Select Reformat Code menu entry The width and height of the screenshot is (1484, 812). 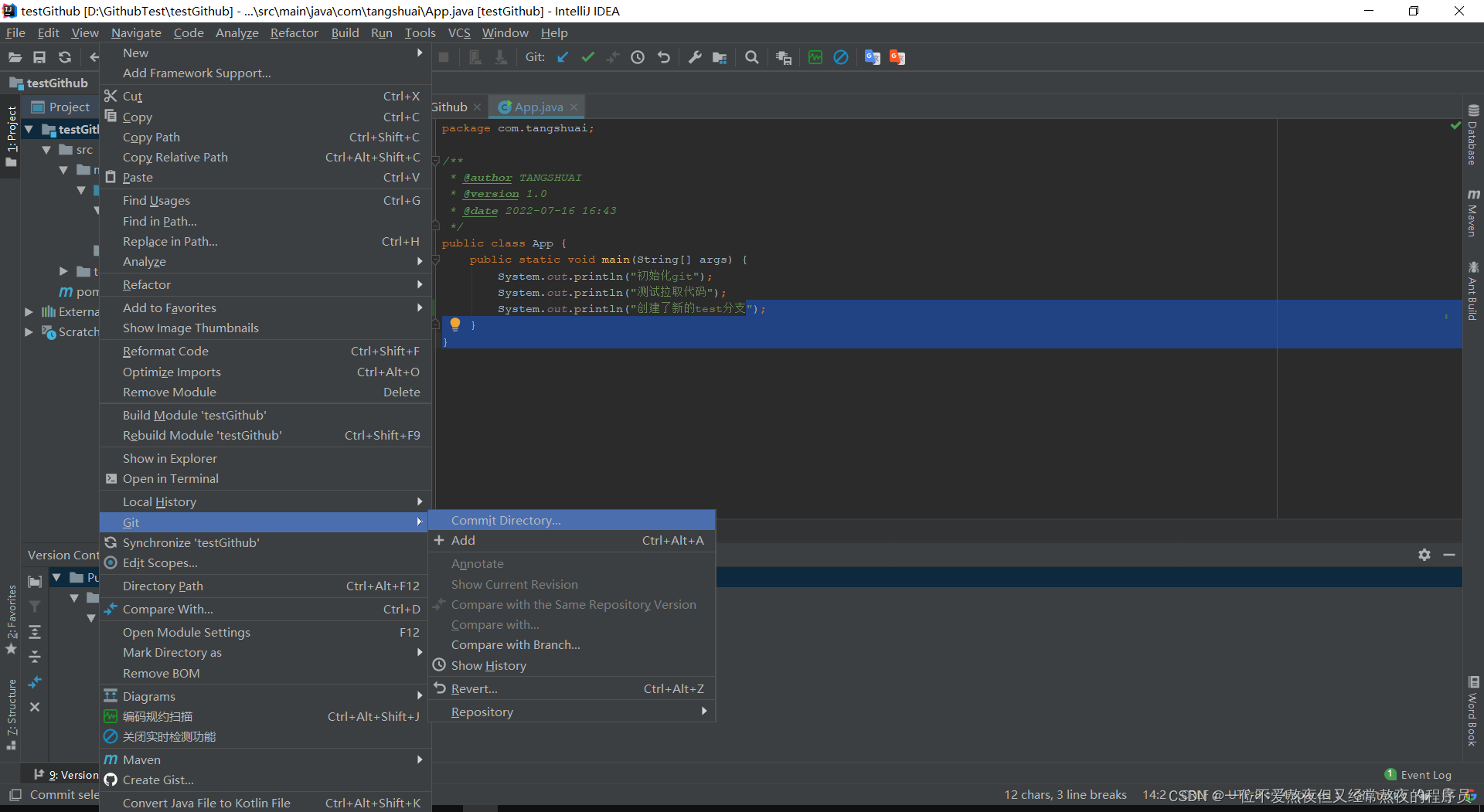point(266,351)
